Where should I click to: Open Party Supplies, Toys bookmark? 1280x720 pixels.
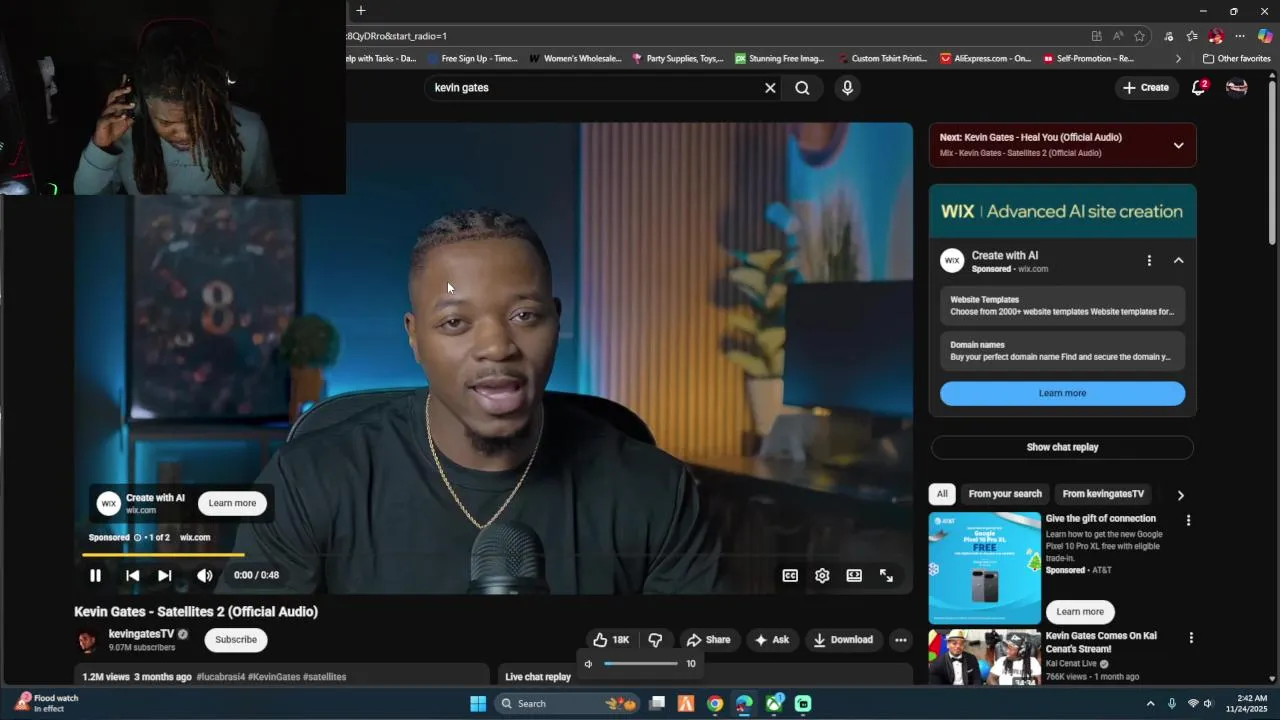677,59
